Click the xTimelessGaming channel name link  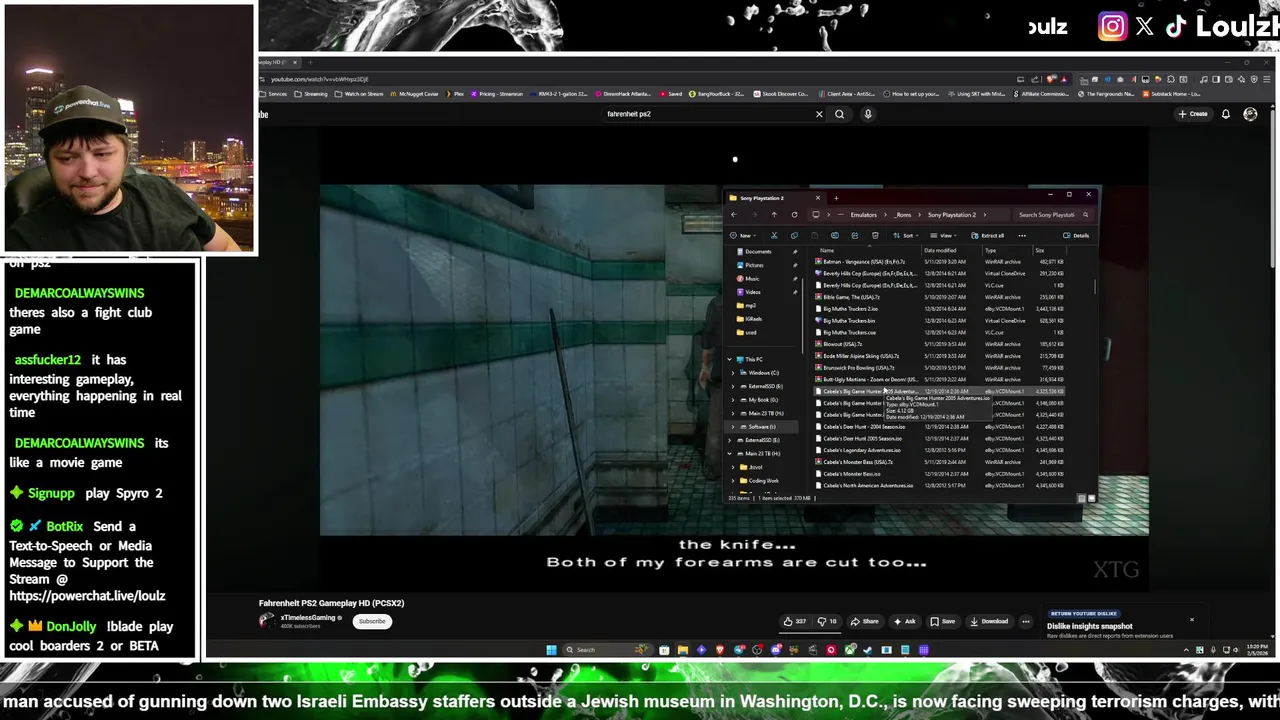tap(308, 618)
